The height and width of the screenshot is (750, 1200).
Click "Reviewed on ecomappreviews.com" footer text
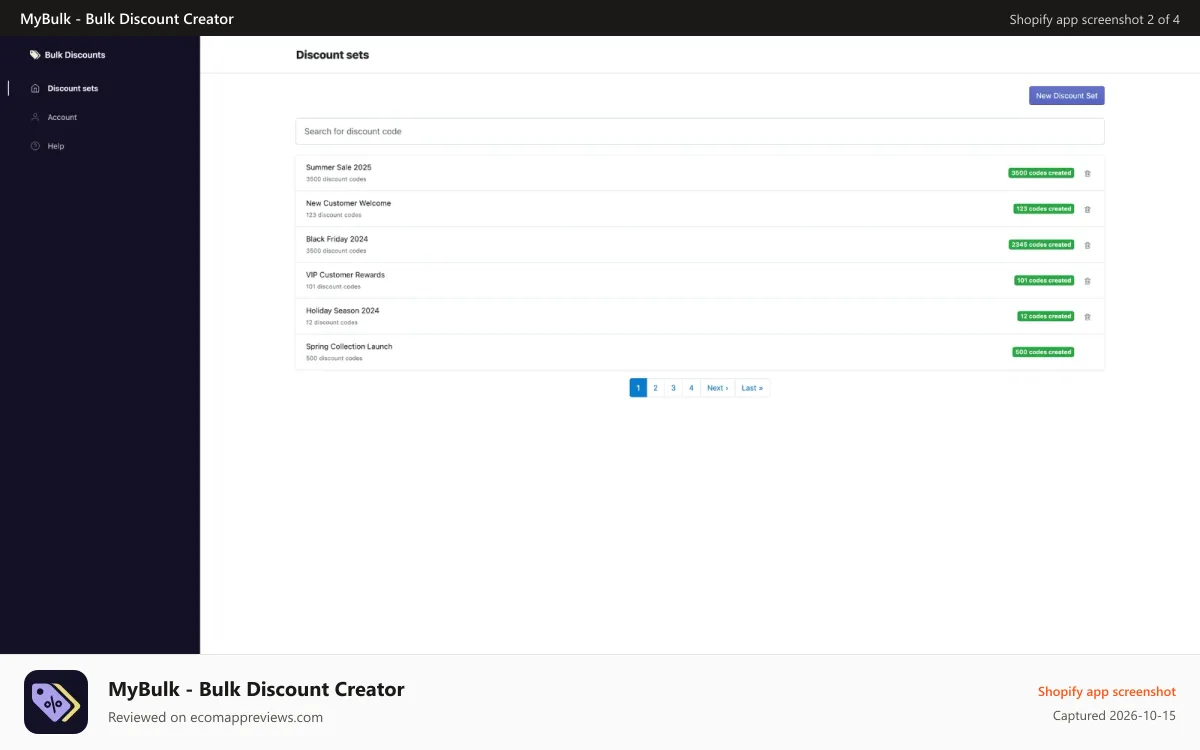point(215,717)
